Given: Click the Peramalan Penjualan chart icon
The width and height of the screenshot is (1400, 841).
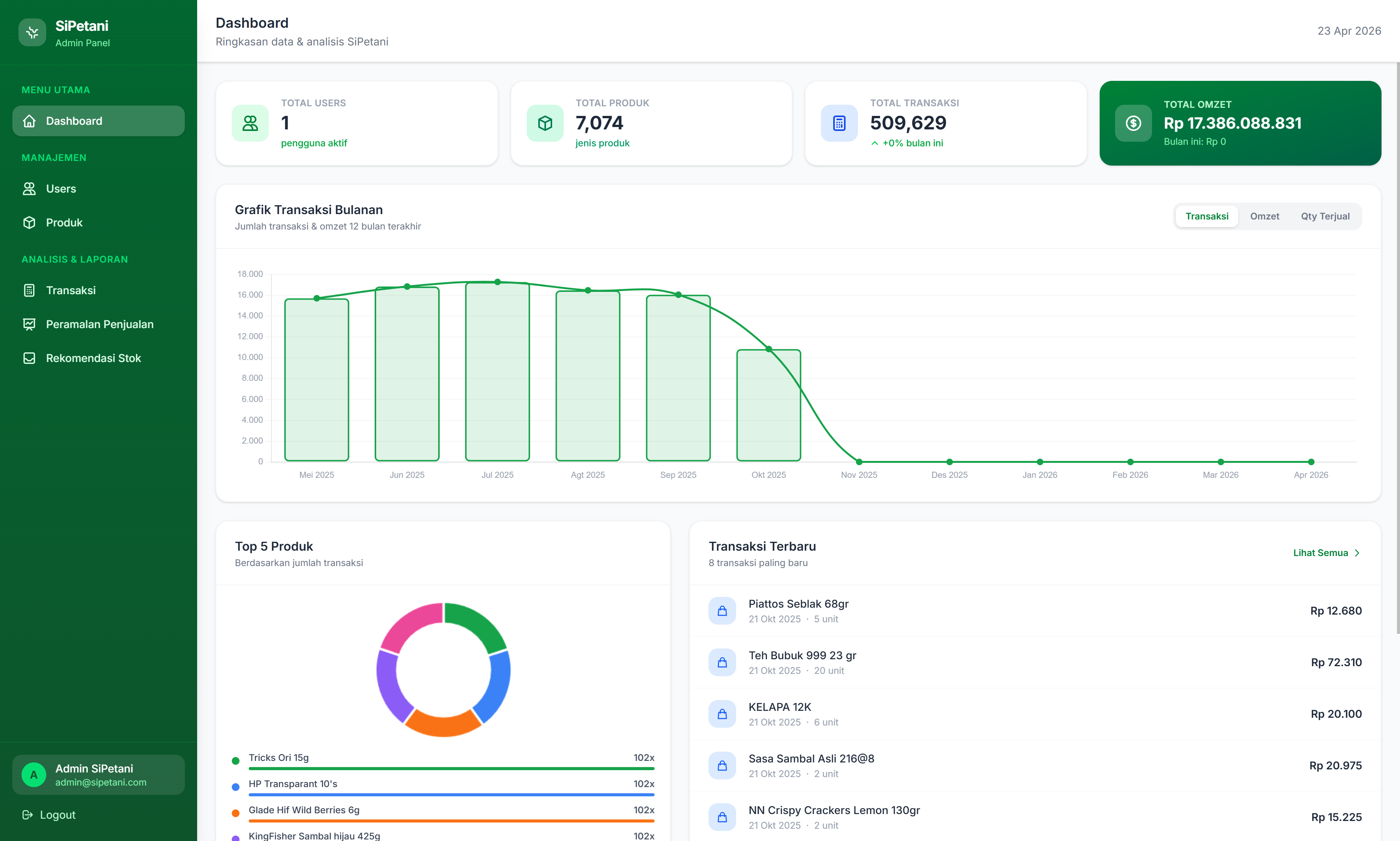Looking at the screenshot, I should click(30, 324).
